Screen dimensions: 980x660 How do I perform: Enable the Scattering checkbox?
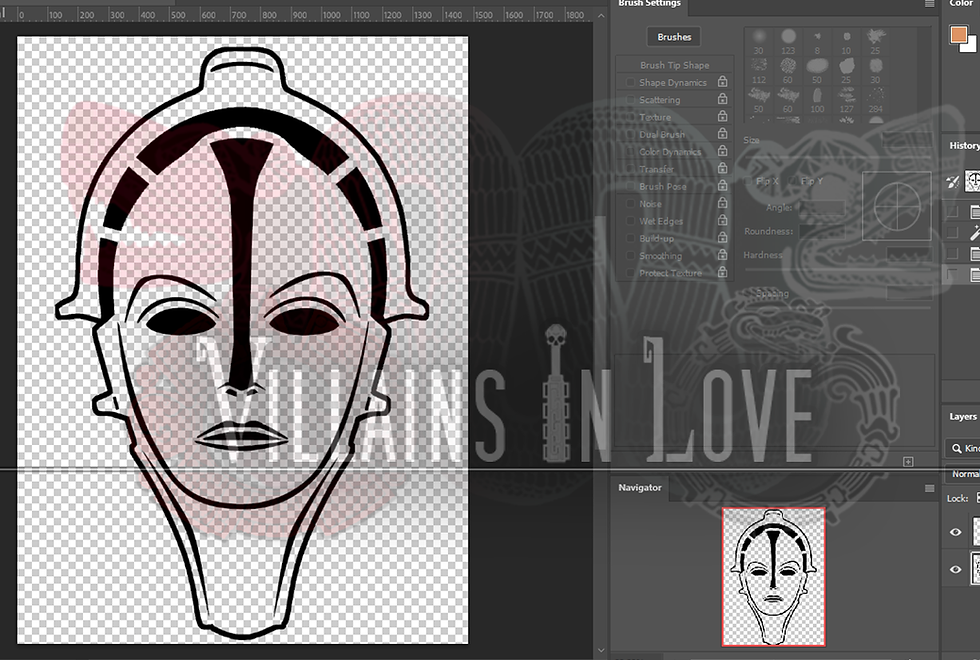click(630, 99)
